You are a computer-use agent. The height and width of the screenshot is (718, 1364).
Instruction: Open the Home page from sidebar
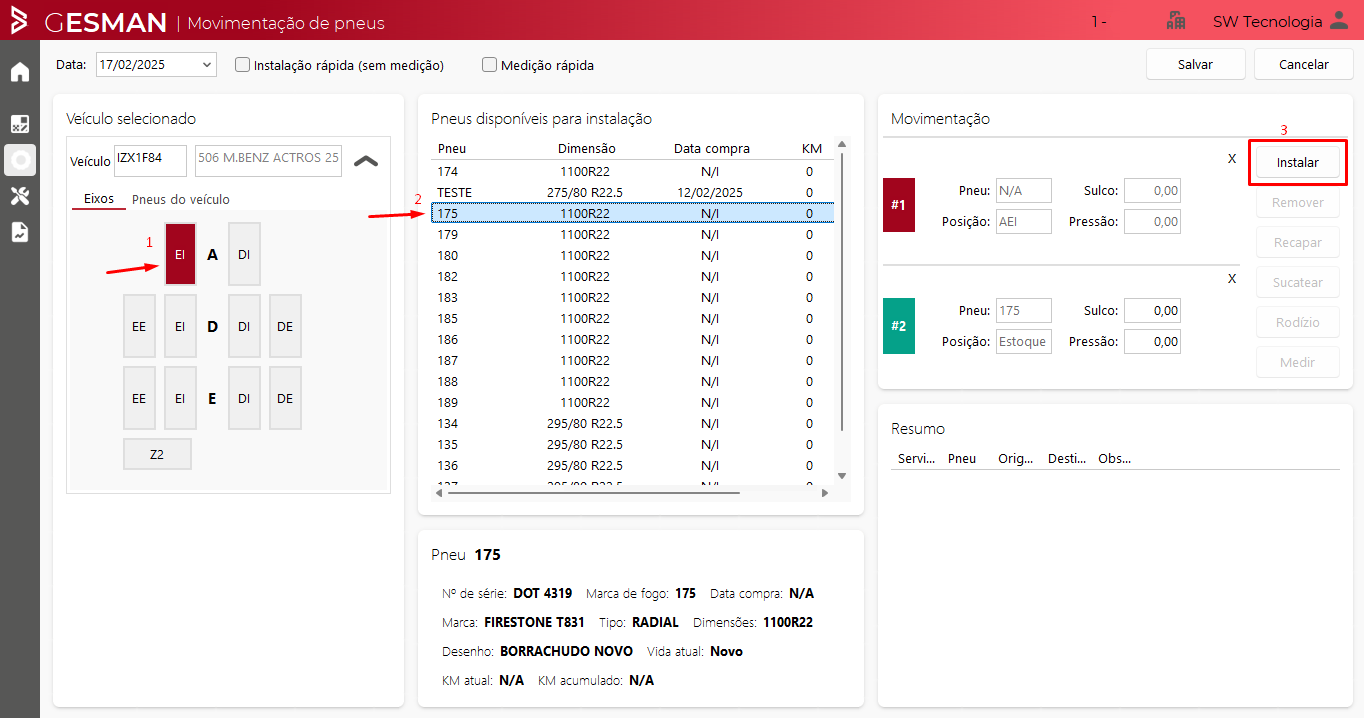(x=20, y=72)
